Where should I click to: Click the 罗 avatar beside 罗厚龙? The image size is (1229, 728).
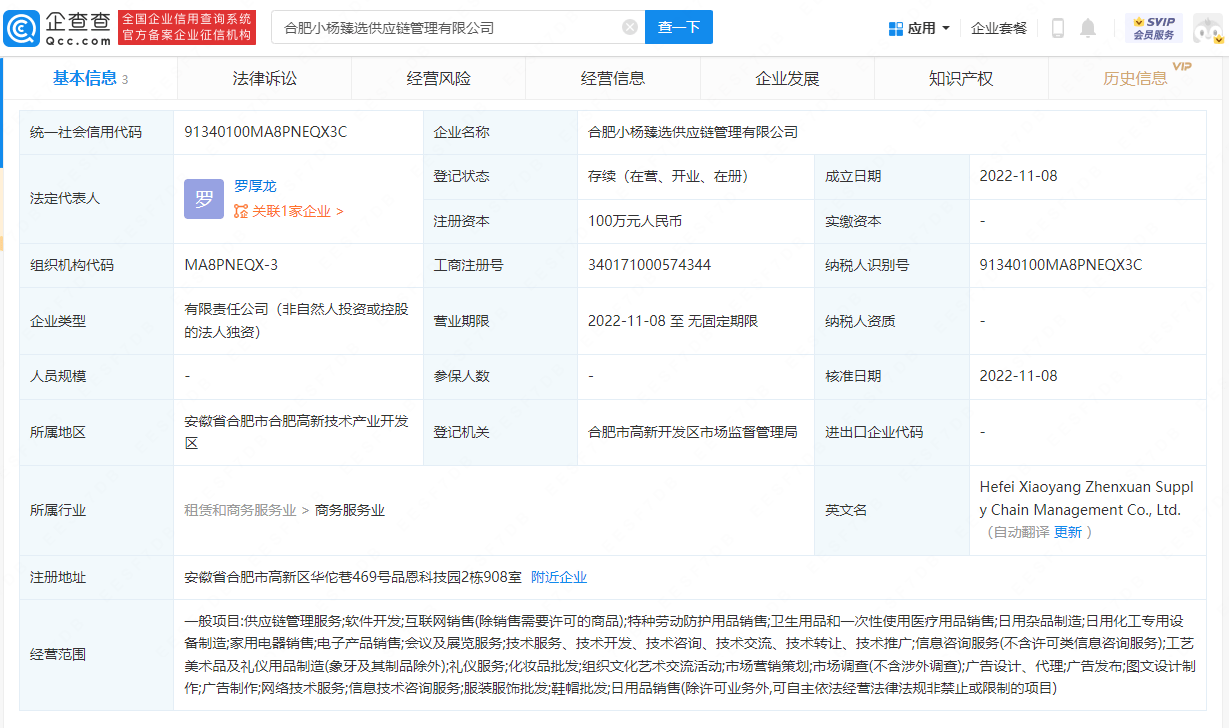point(203,199)
